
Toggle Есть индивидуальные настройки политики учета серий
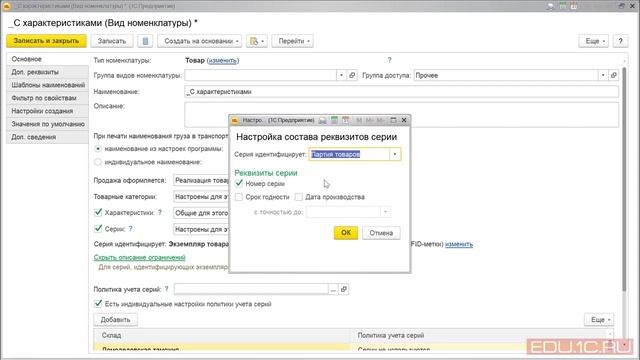tap(98, 304)
